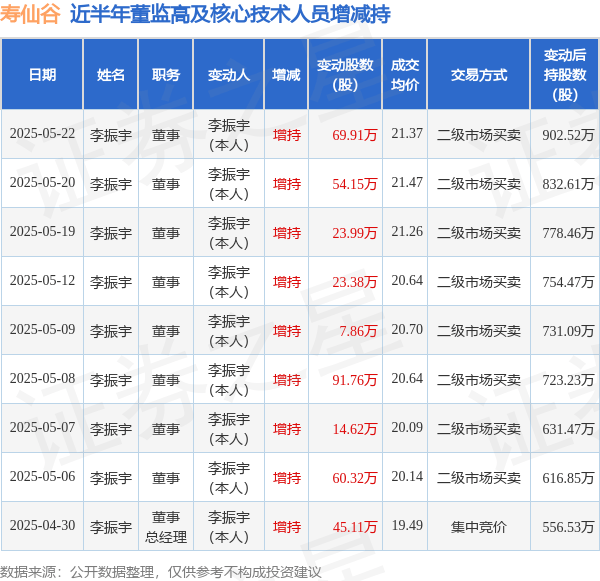This screenshot has width=600, height=581.
Task: Click the date cell 2025-05-12
Action: pyautogui.click(x=42, y=281)
